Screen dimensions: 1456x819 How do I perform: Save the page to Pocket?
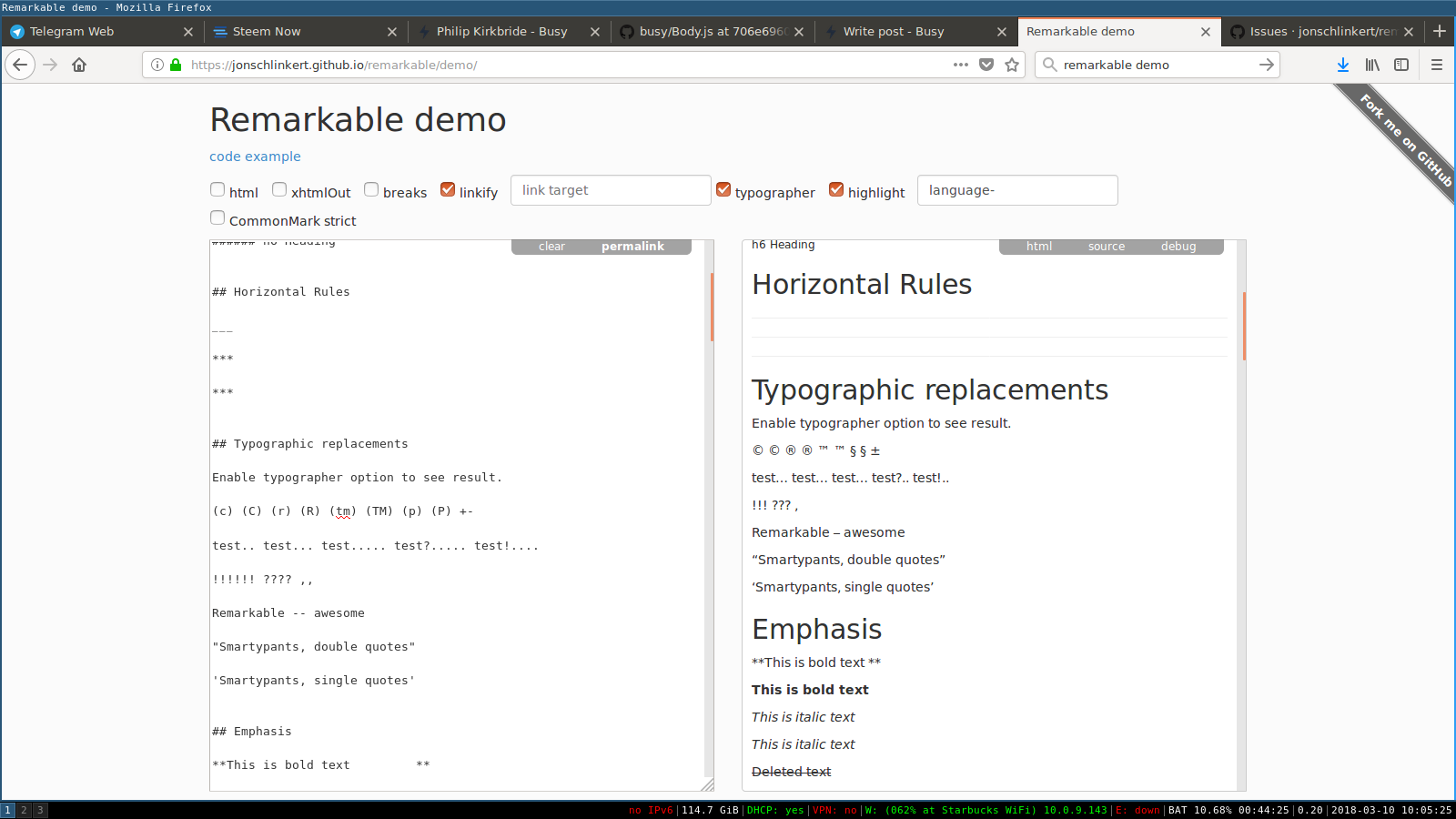click(986, 65)
